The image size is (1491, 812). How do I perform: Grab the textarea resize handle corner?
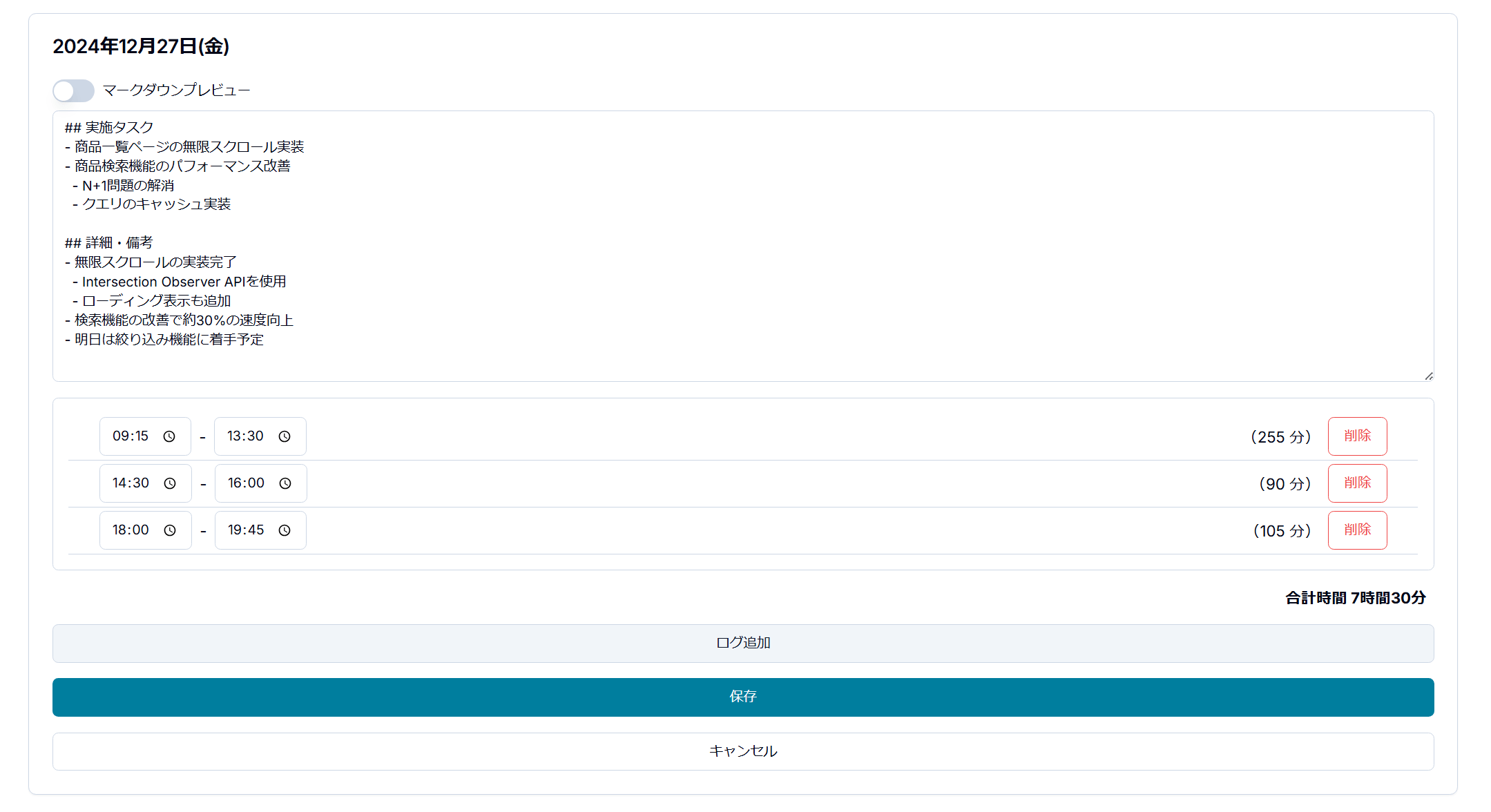coord(1429,376)
